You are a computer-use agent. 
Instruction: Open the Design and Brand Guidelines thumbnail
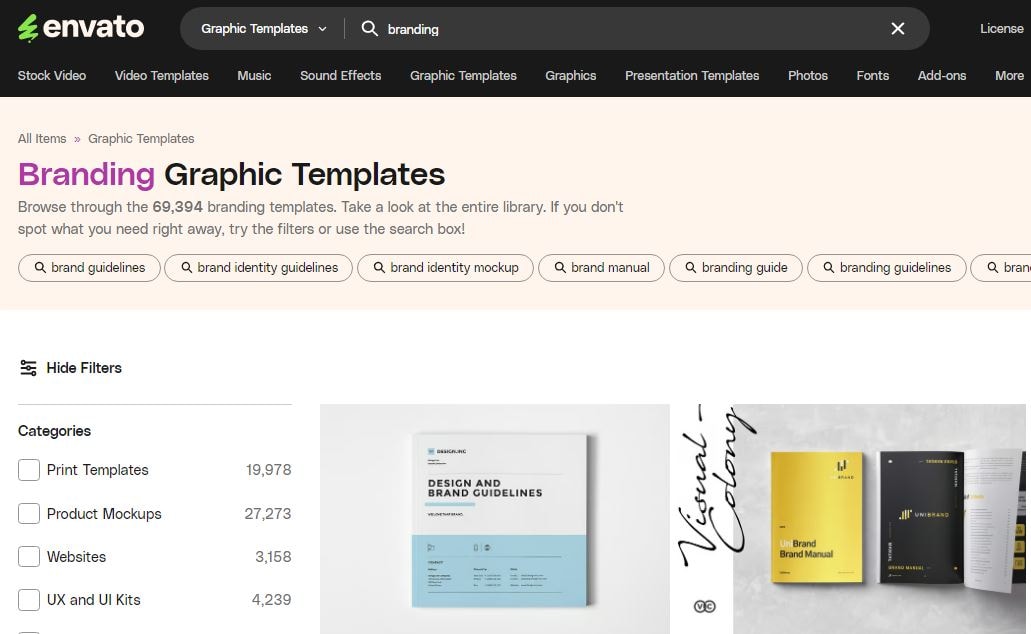click(494, 519)
